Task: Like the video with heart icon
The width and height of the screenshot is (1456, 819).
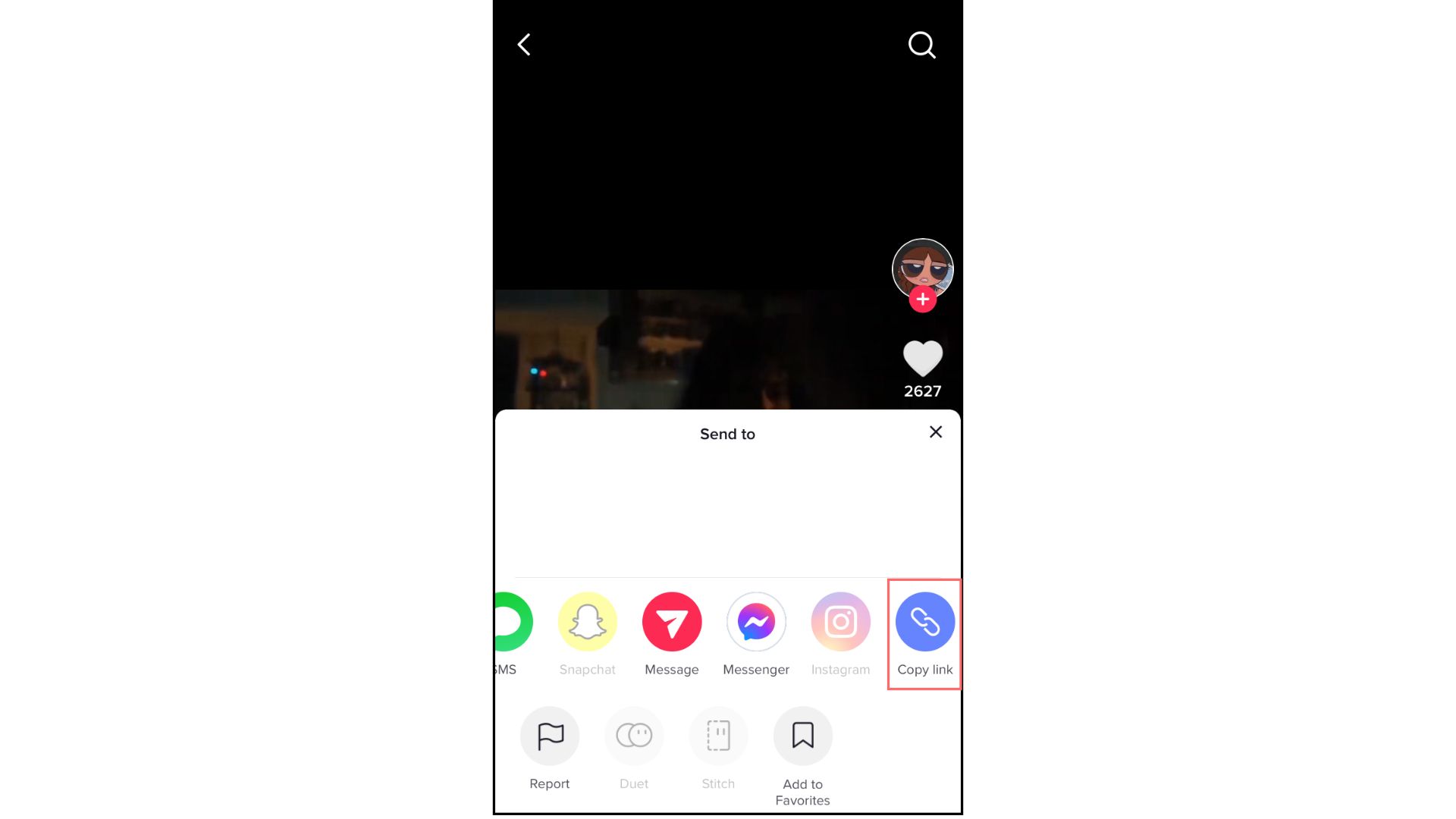Action: click(x=921, y=357)
